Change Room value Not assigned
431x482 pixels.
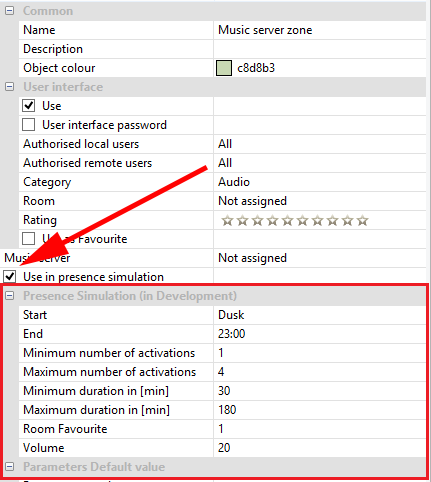[x=319, y=201]
